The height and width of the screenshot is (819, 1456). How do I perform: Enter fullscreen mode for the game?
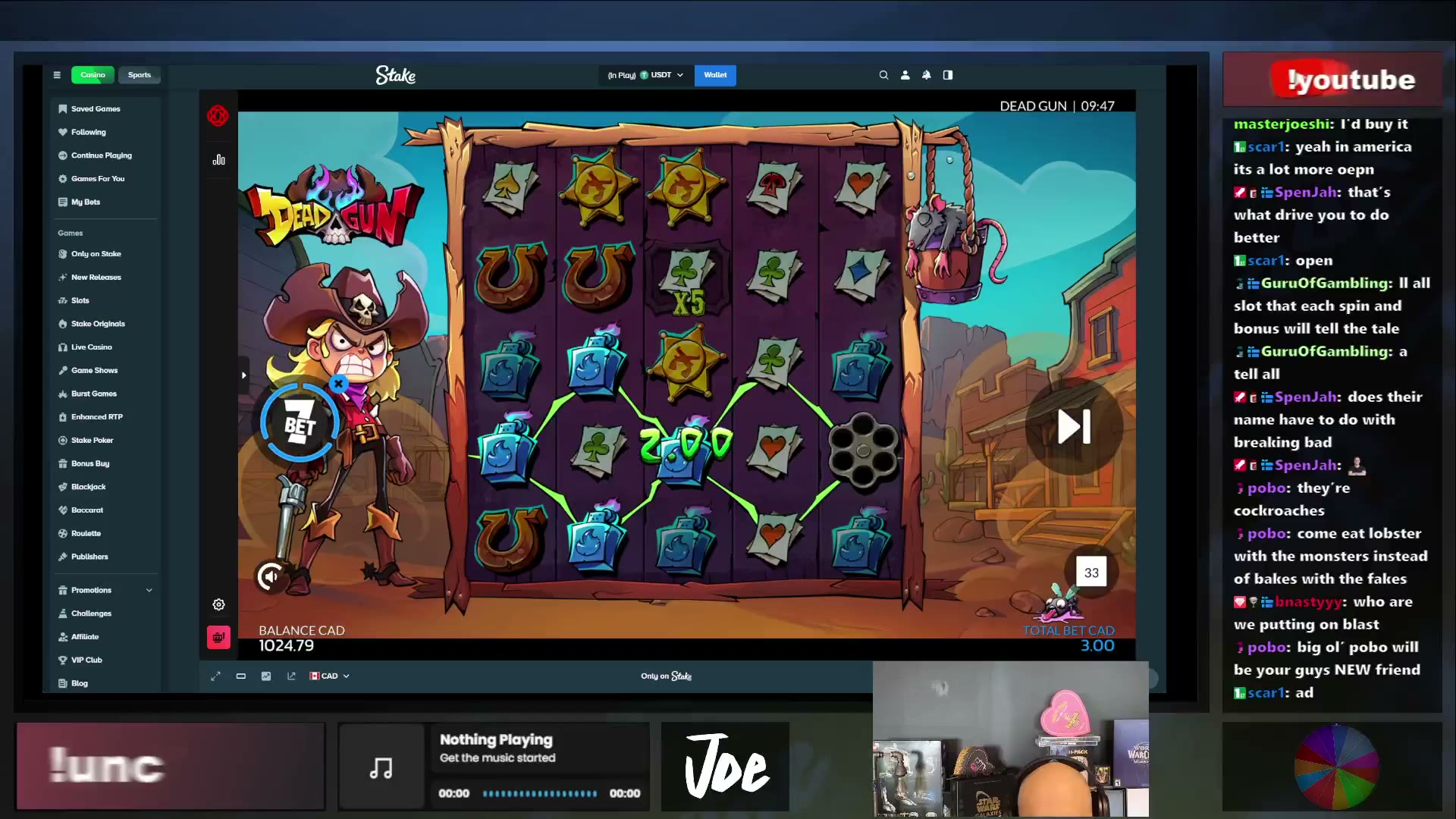coord(215,676)
